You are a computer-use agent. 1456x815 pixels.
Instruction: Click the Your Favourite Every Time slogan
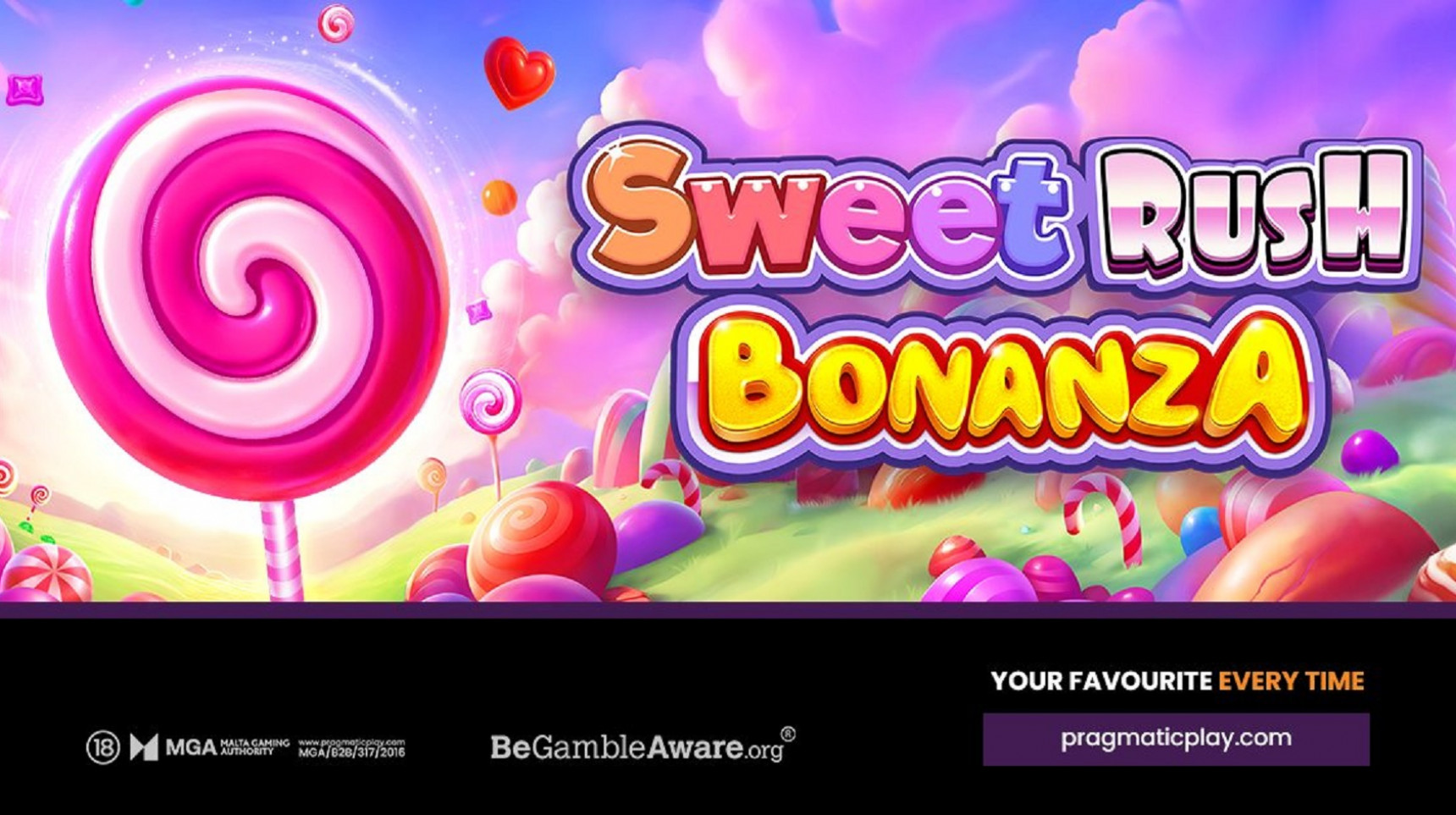pyautogui.click(x=1177, y=681)
